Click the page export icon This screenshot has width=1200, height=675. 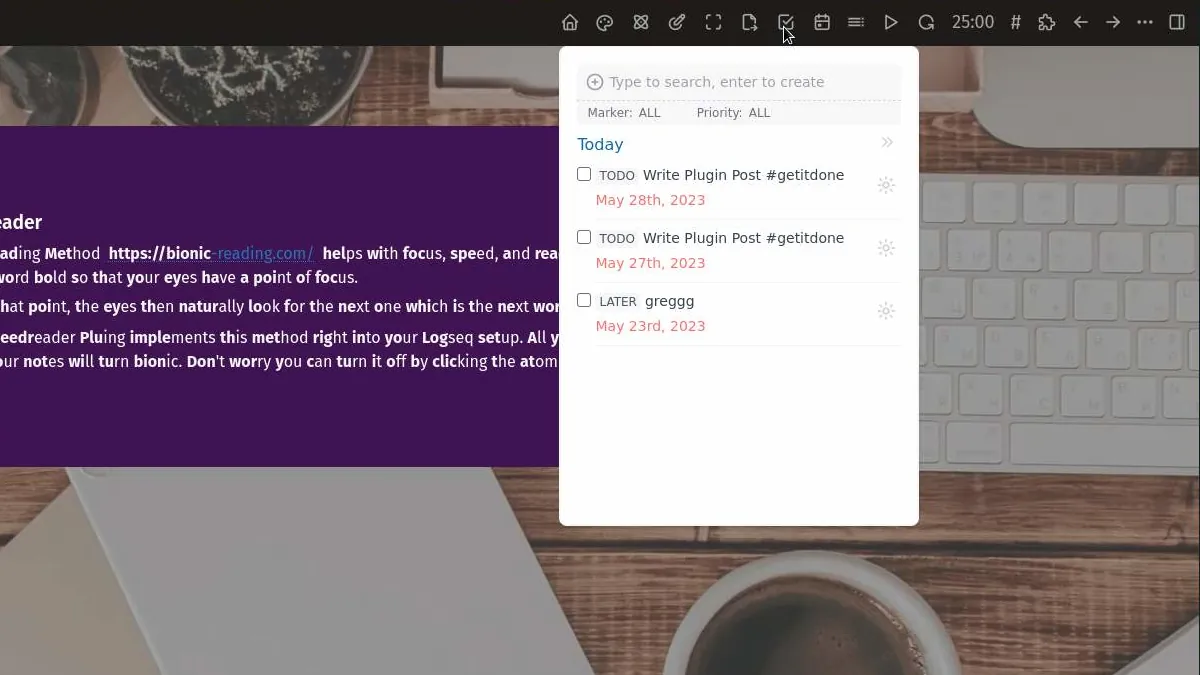tap(749, 22)
